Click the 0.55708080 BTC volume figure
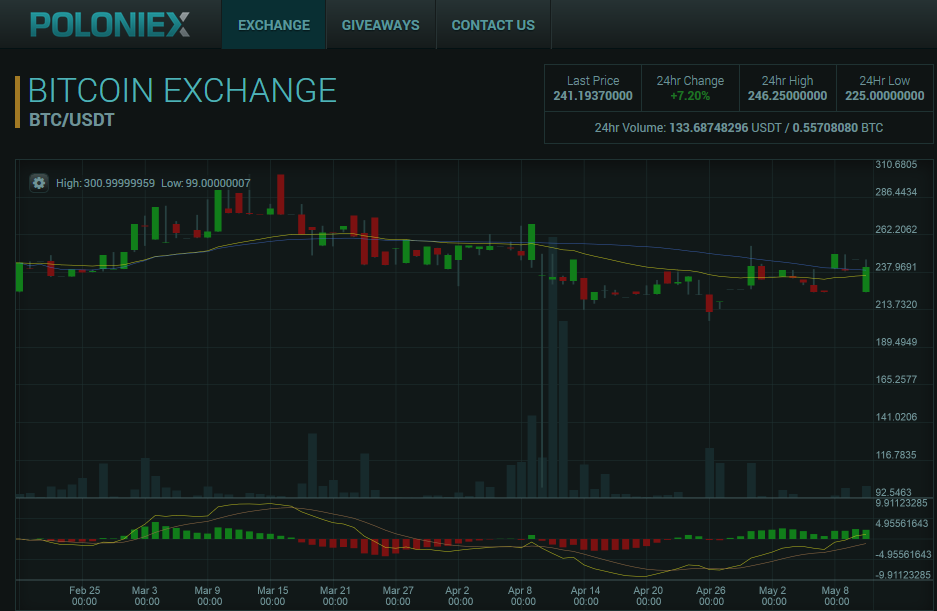The height and width of the screenshot is (611, 937). 838,128
